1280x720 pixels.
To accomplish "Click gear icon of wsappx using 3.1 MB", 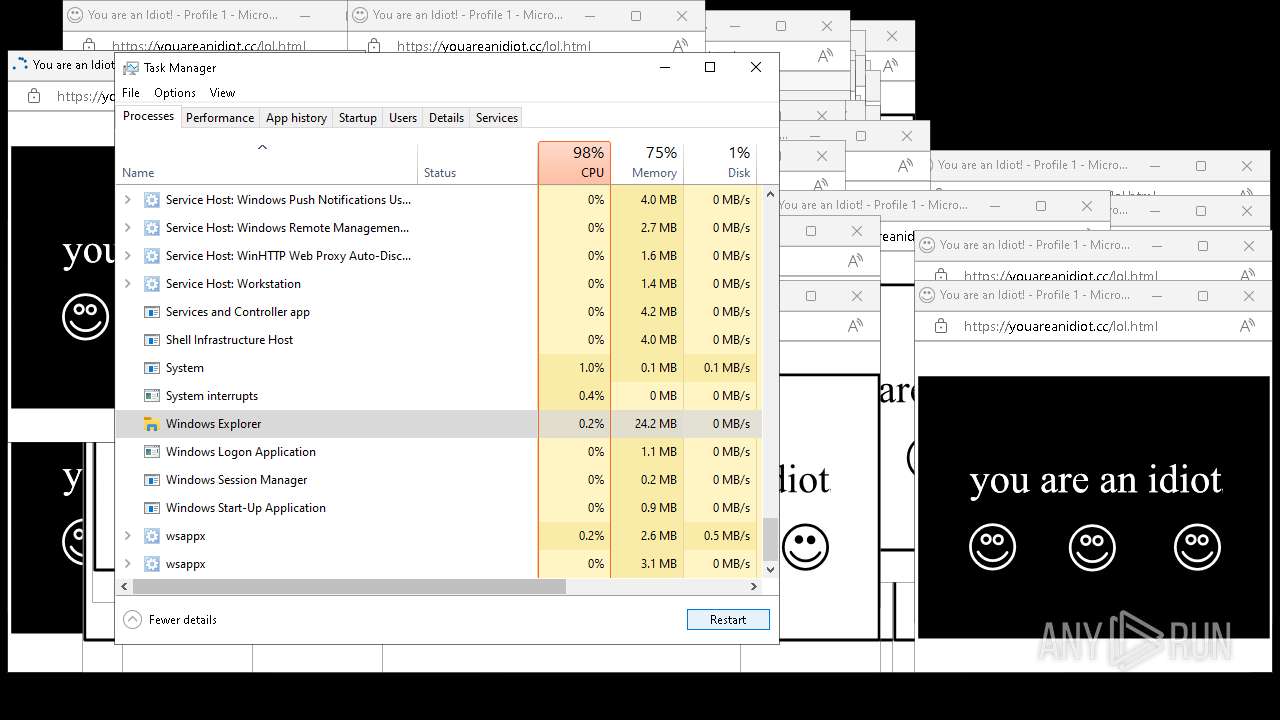I will tap(152, 564).
